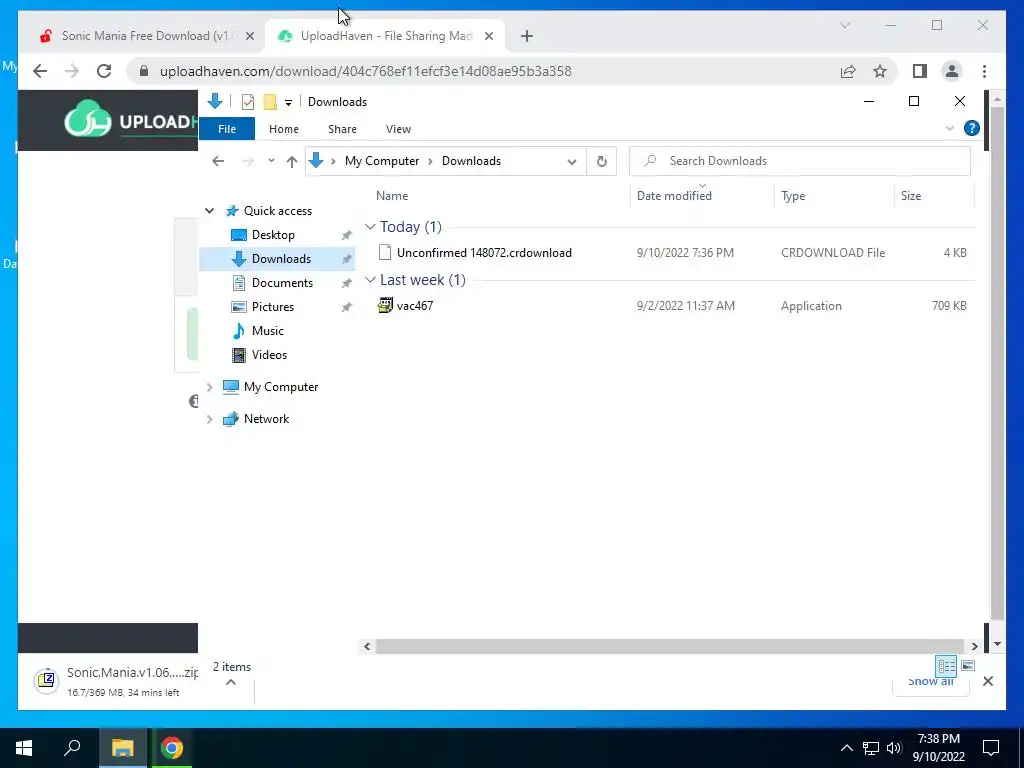The height and width of the screenshot is (768, 1024).
Task: Open the Chrome profile avatar
Action: click(952, 71)
